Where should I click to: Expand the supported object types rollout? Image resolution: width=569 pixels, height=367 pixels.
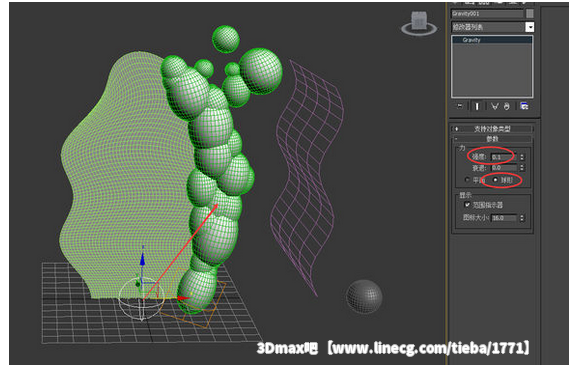(x=492, y=129)
